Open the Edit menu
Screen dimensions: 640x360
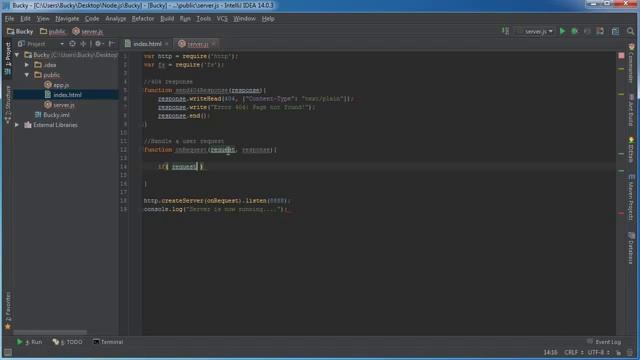pos(25,19)
